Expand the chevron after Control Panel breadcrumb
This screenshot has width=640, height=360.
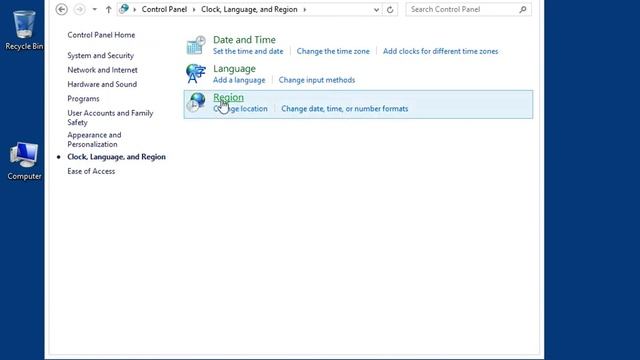pyautogui.click(x=194, y=9)
